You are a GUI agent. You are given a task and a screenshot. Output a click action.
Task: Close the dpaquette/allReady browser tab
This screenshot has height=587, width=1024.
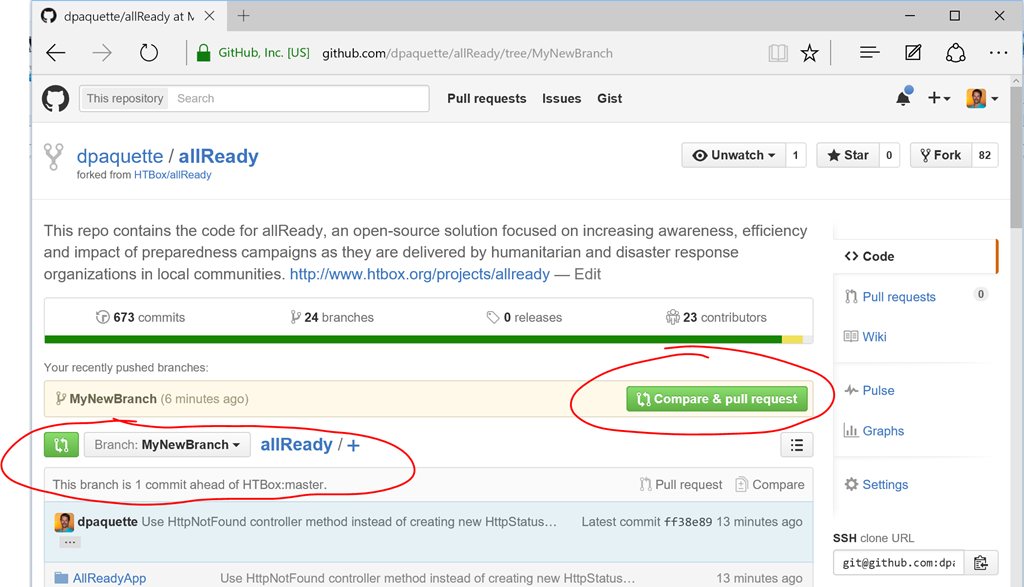(x=210, y=16)
